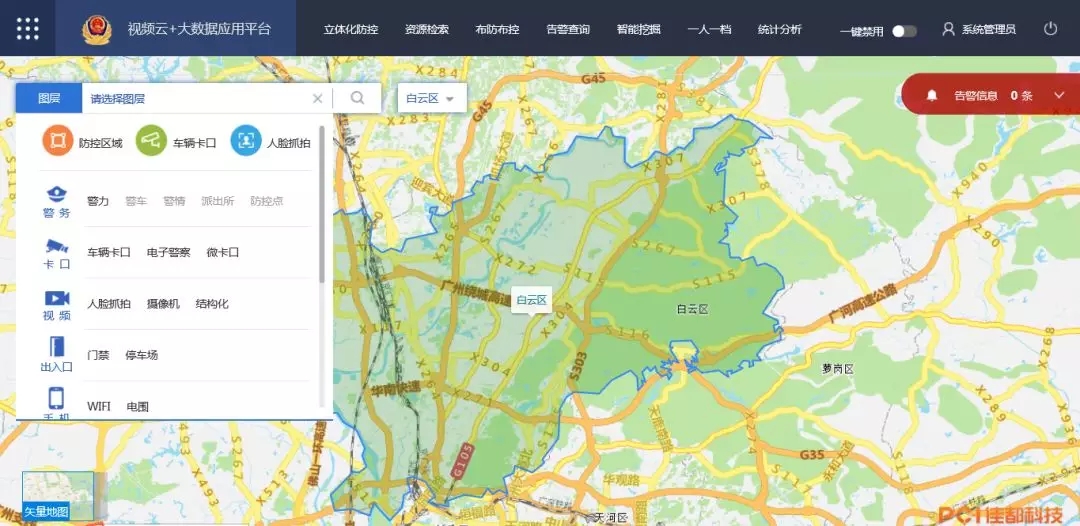
Task: Open the 系统管理员 user menu
Action: coord(979,30)
